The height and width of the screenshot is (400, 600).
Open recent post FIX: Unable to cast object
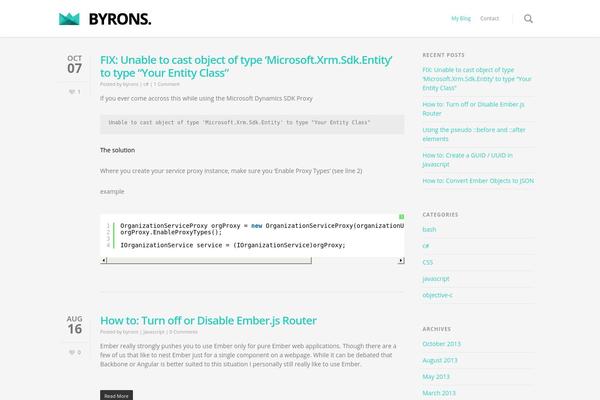click(x=477, y=79)
